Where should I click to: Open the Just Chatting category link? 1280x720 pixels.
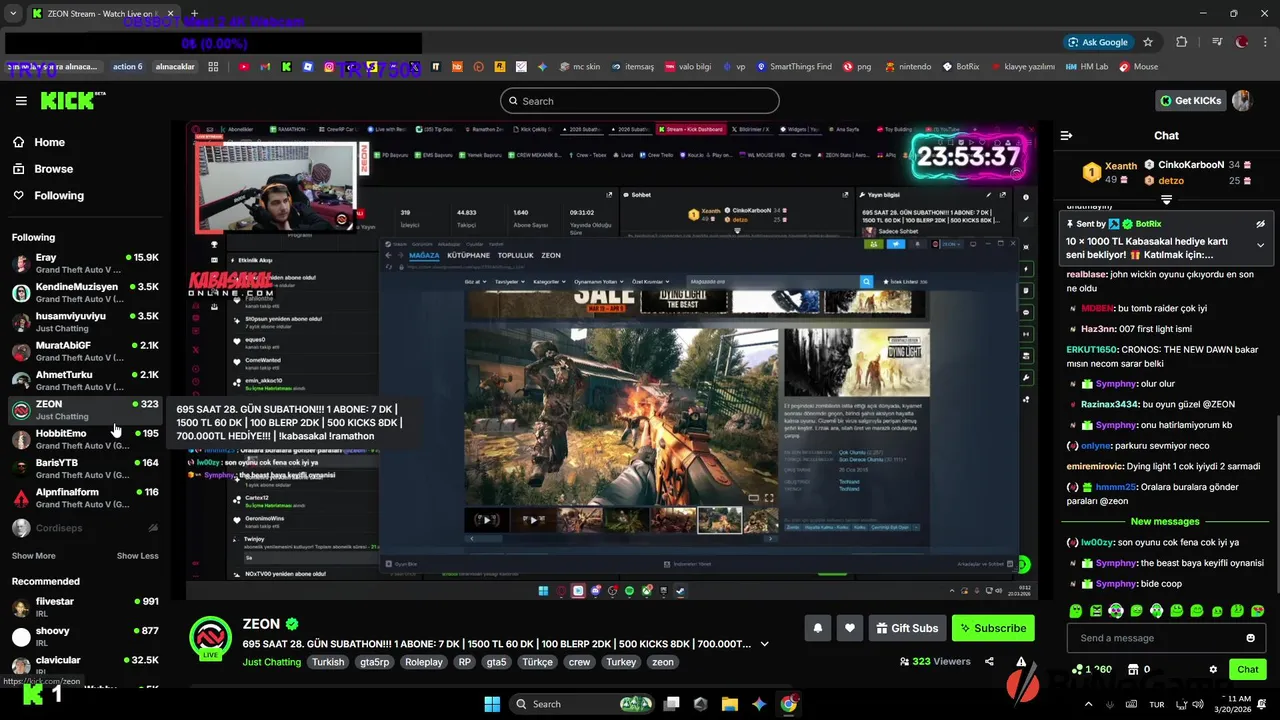(x=272, y=662)
